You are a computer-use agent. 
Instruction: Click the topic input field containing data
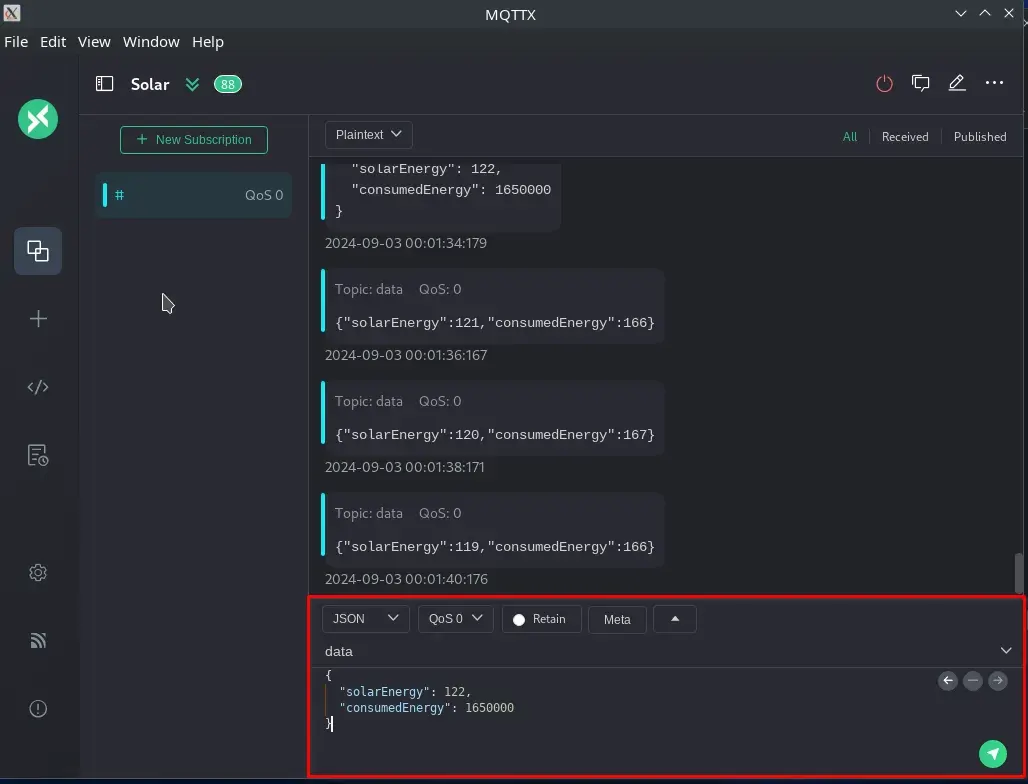coord(659,652)
